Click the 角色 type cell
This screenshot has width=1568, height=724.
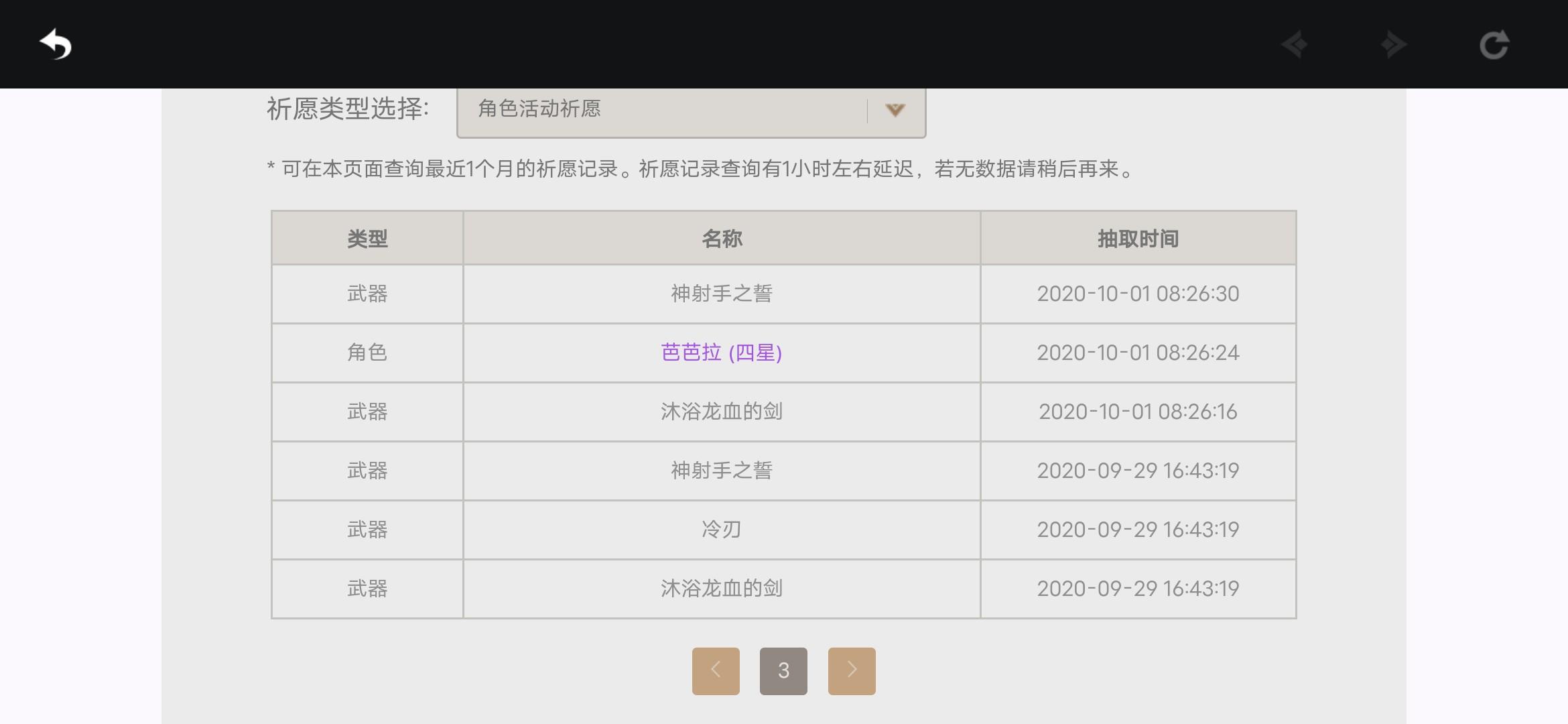click(x=367, y=353)
